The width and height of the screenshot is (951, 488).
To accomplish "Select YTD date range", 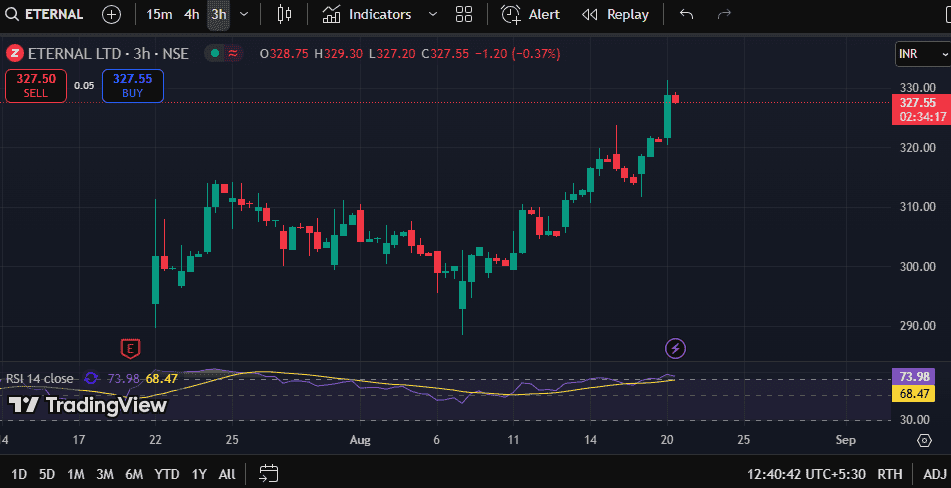I will click(x=166, y=474).
